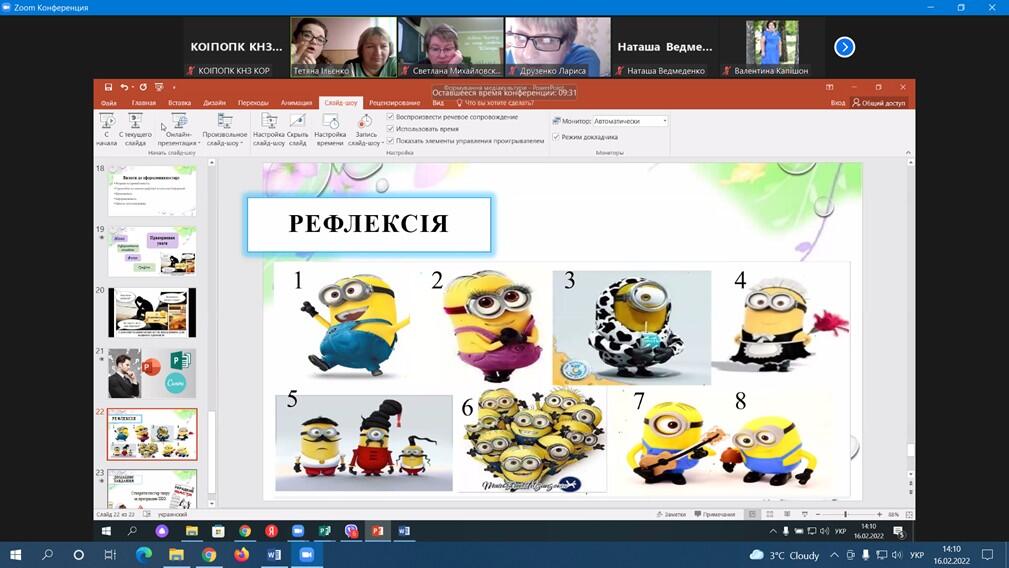Switch to the Вставка ribbon tab
This screenshot has width=1009, height=568.
tap(180, 103)
